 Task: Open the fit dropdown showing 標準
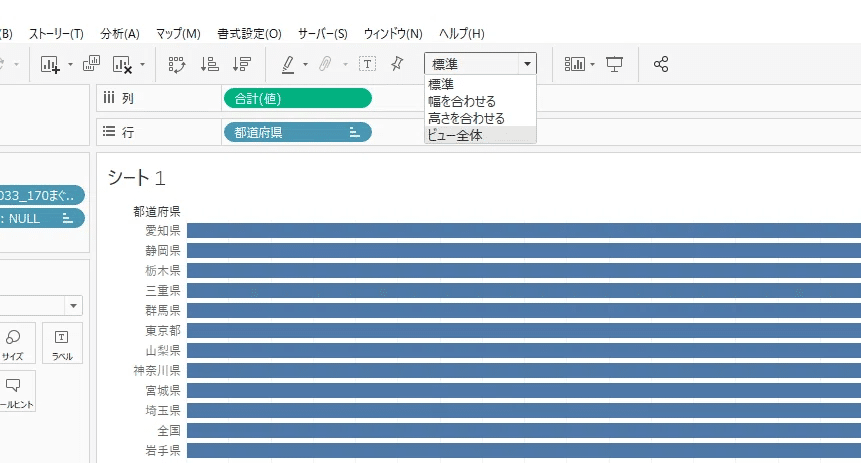[x=480, y=64]
